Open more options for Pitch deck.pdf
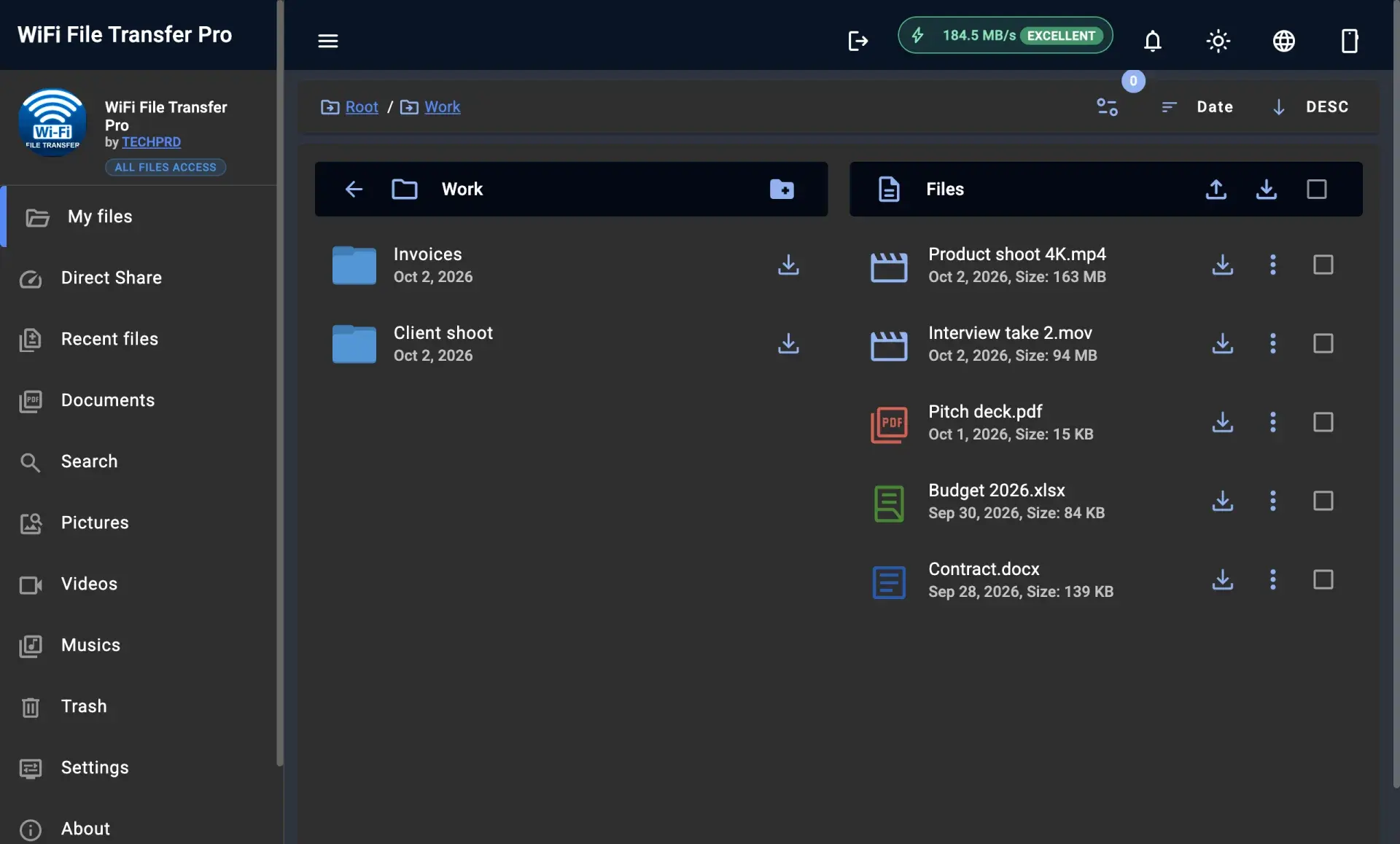The image size is (1400, 844). 1273,422
